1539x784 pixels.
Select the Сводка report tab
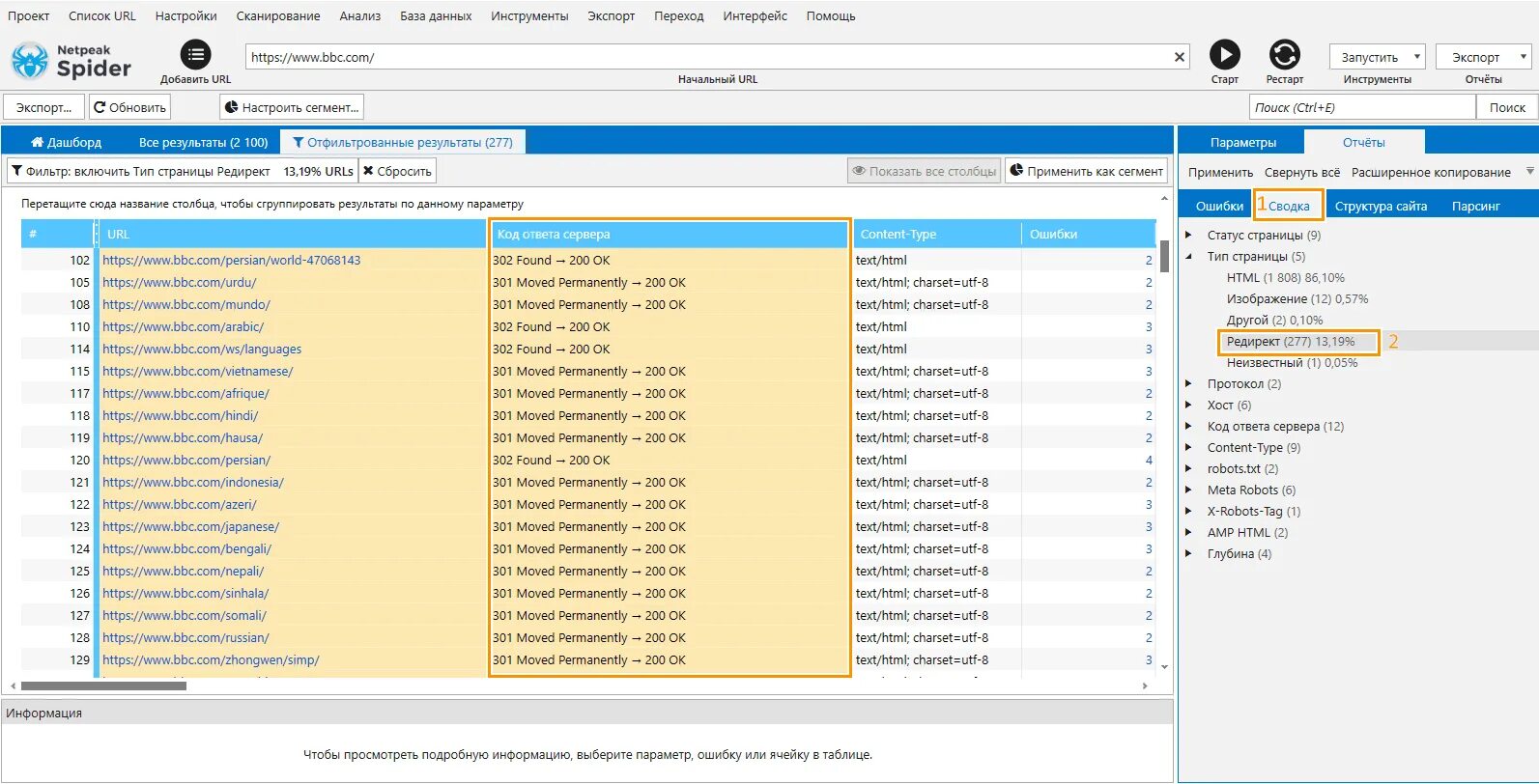pos(1289,206)
